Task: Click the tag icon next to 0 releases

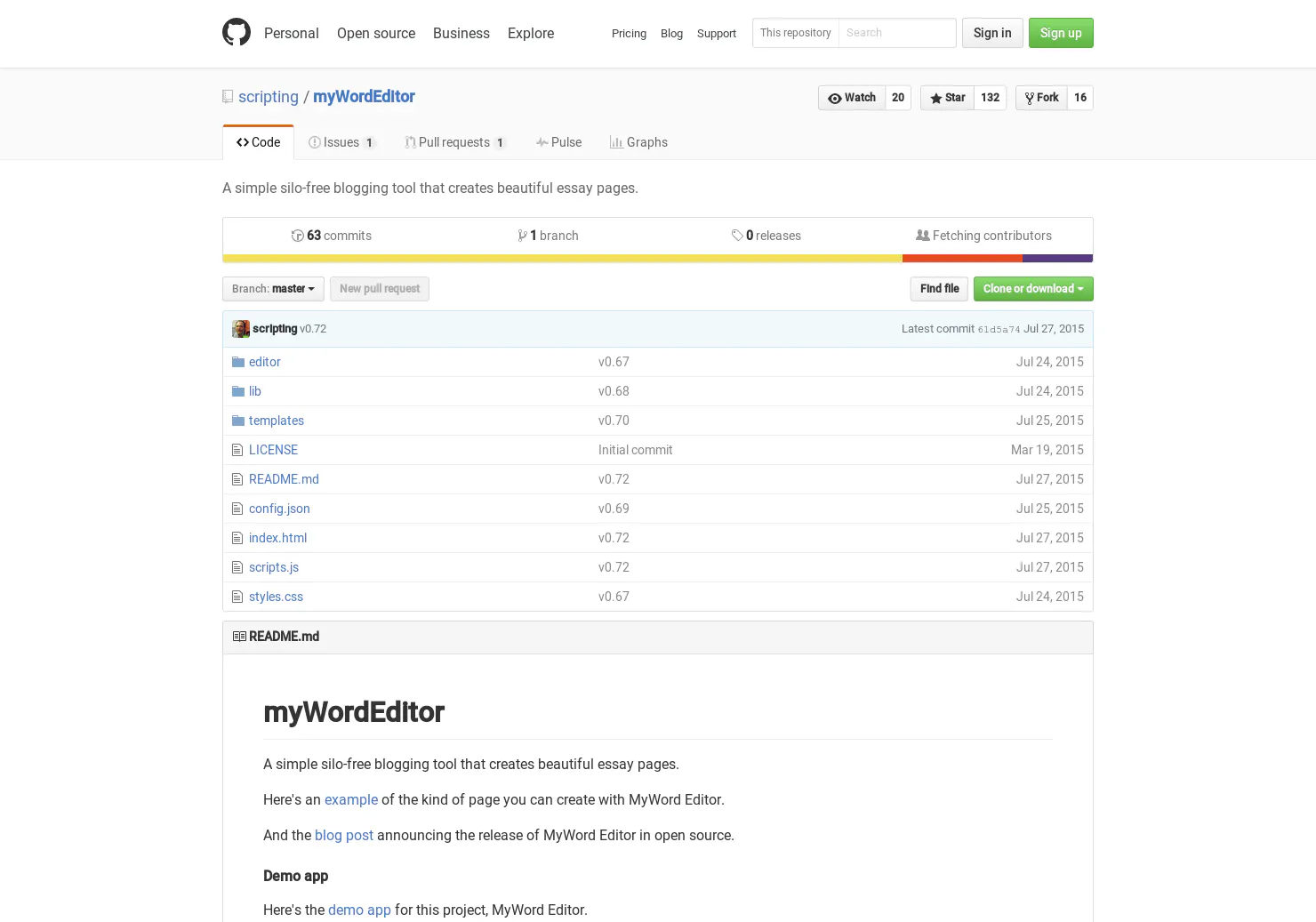Action: pyautogui.click(x=737, y=236)
